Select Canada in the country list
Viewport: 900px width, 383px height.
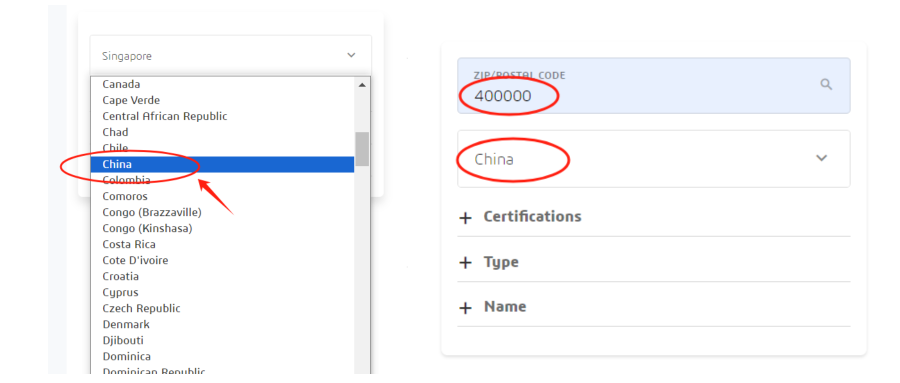222,84
